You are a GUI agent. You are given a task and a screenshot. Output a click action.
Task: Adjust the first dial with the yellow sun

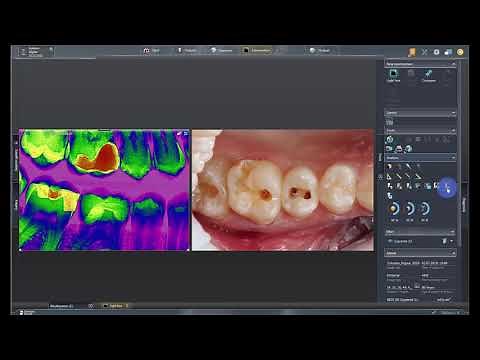(x=394, y=209)
